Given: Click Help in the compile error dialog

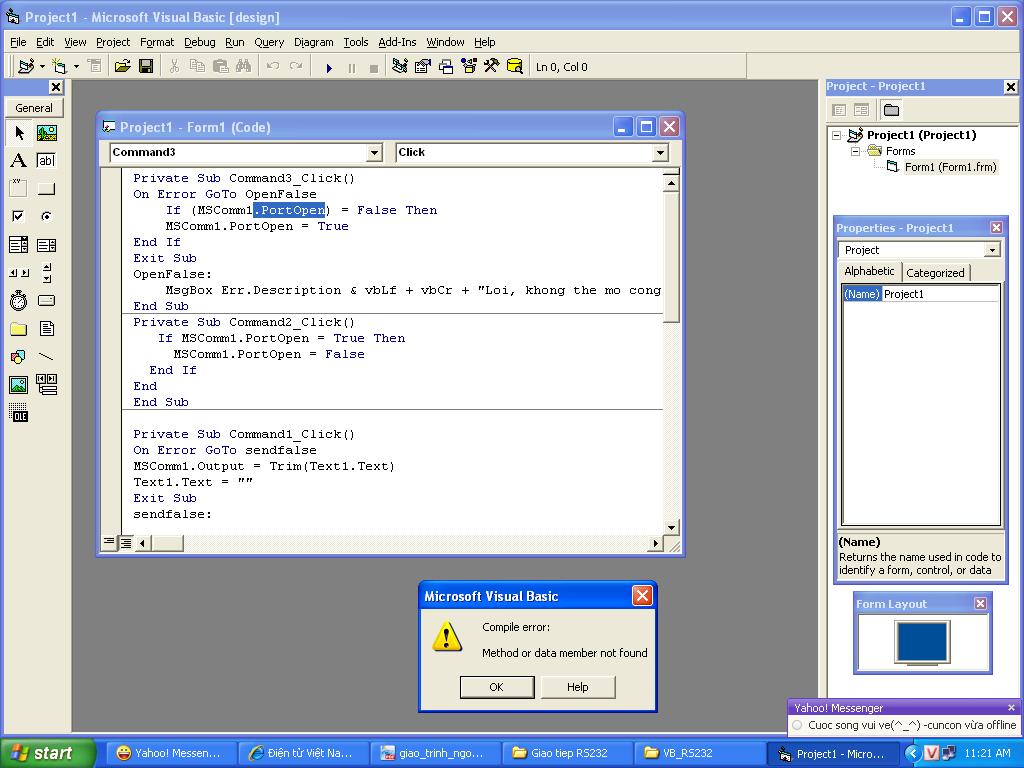Looking at the screenshot, I should tap(577, 687).
